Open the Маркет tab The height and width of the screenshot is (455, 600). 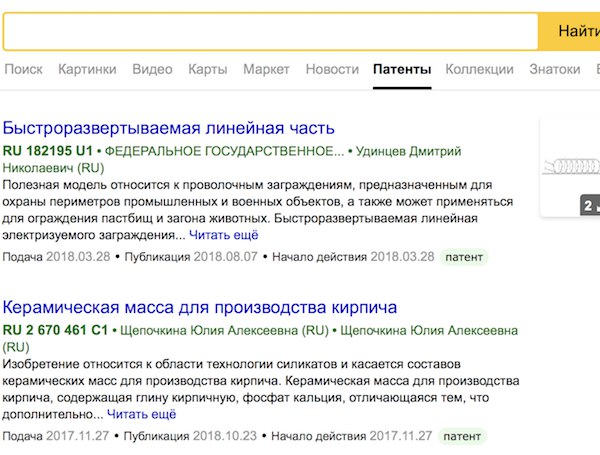coord(266,69)
